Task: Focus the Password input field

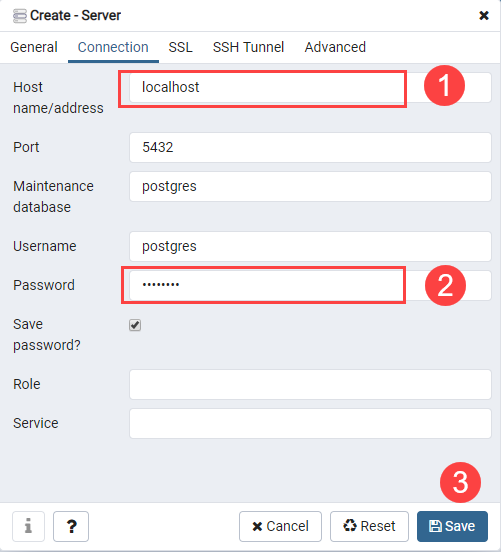Action: (310, 286)
